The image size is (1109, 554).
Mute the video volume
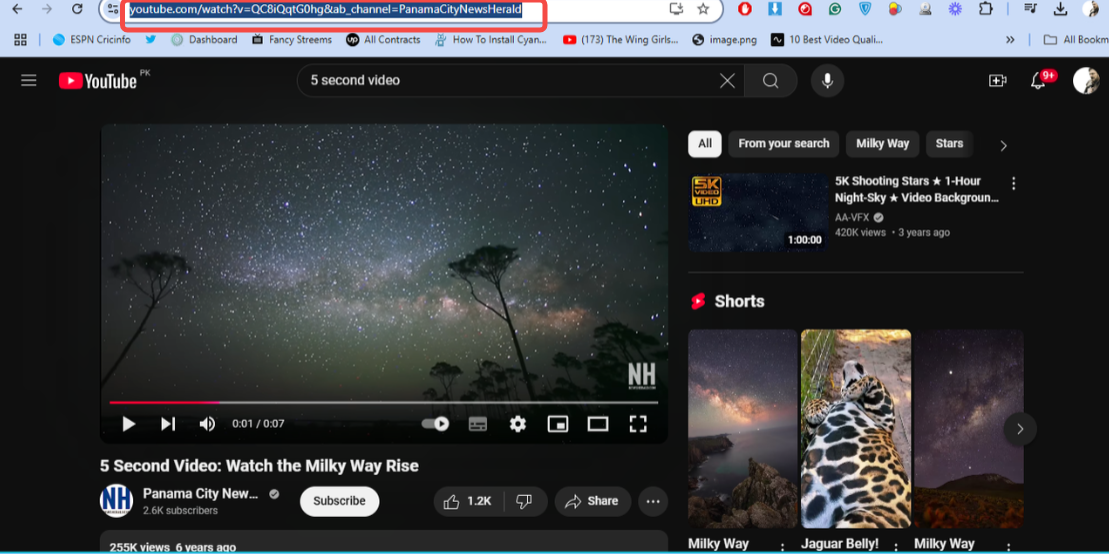(207, 424)
